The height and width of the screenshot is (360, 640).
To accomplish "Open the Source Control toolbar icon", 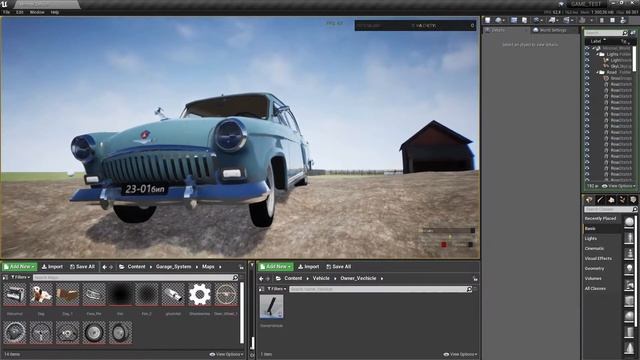I will (499, 20).
